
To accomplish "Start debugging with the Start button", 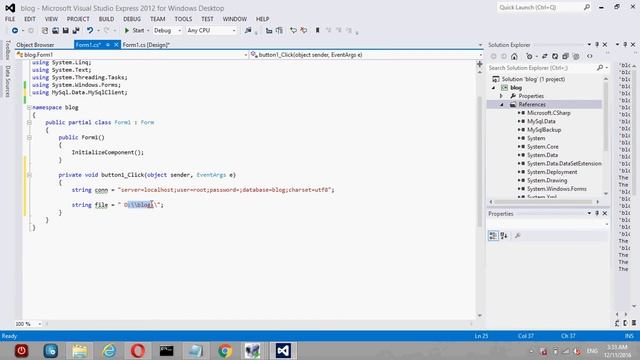I will coord(134,30).
